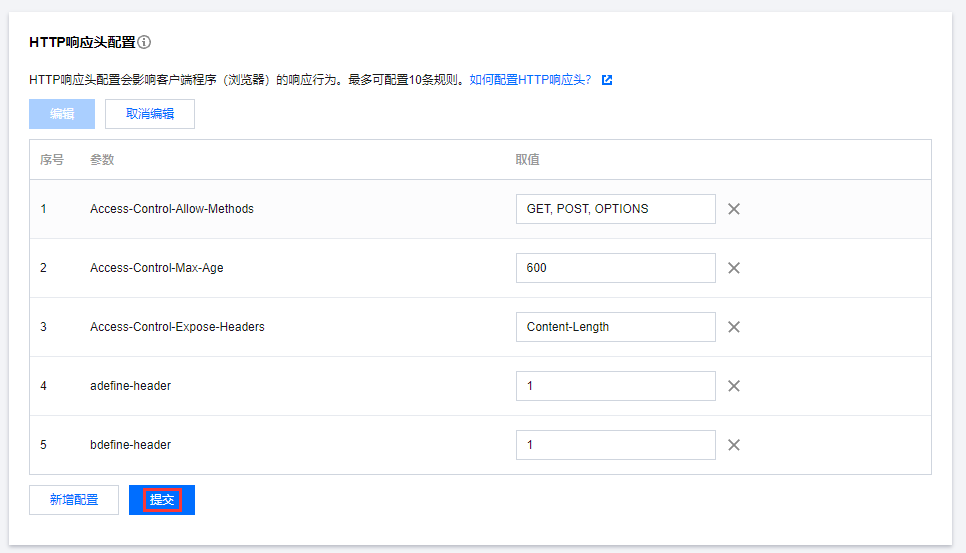This screenshot has height=553, width=966.
Task: Edit the GET, POST, OPTIONS value field
Action: [x=615, y=209]
